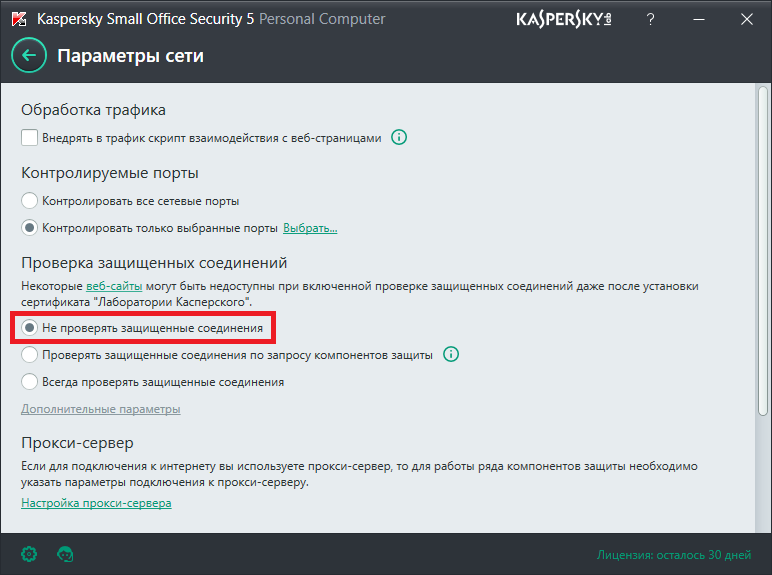Image resolution: width=772 pixels, height=575 pixels.
Task: Click the help question mark in title bar
Action: 652,19
